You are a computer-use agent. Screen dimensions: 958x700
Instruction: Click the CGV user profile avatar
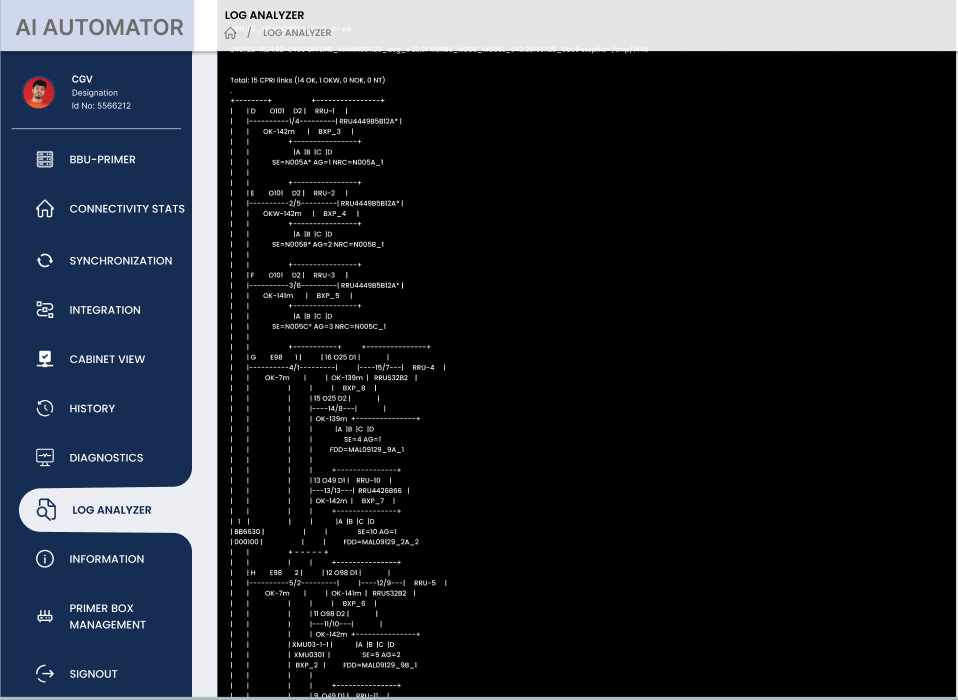pyautogui.click(x=39, y=92)
